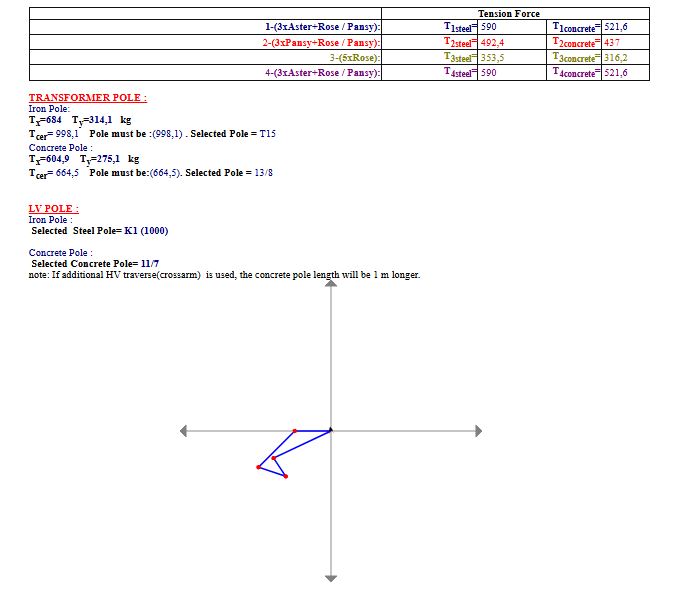
Task: Click the HV traverse crossarm note
Action: pyautogui.click(x=225, y=275)
